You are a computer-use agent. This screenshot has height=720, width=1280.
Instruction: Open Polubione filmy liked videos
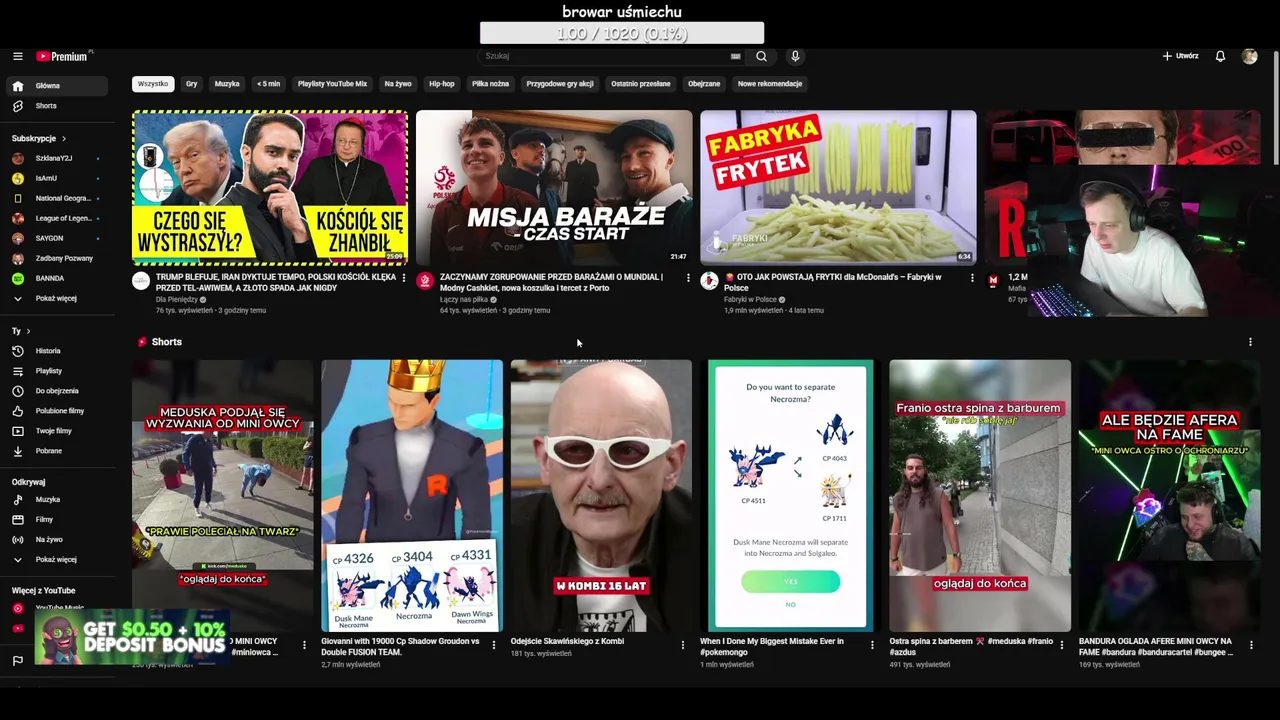click(56, 411)
